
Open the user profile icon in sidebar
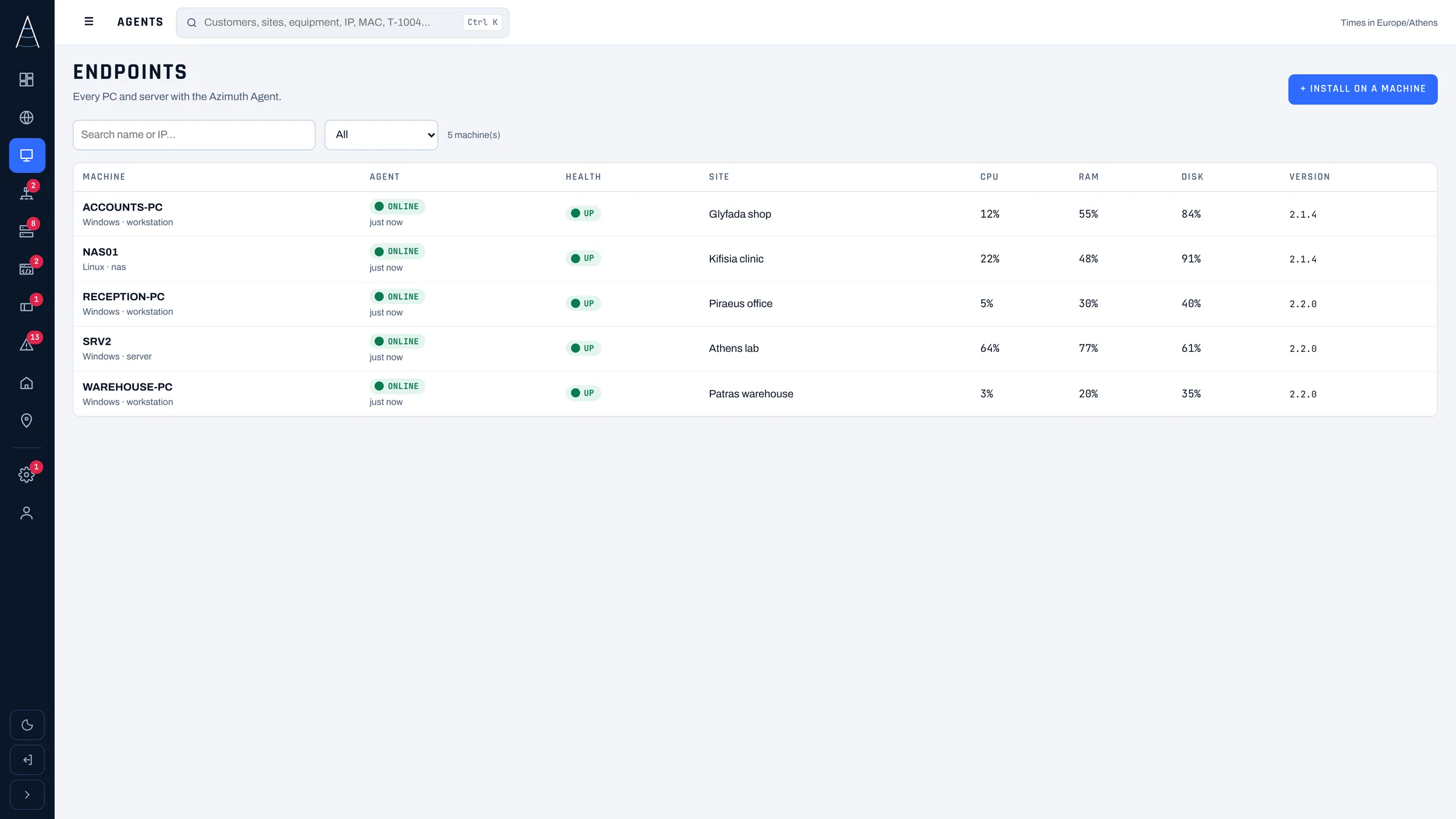(x=27, y=513)
